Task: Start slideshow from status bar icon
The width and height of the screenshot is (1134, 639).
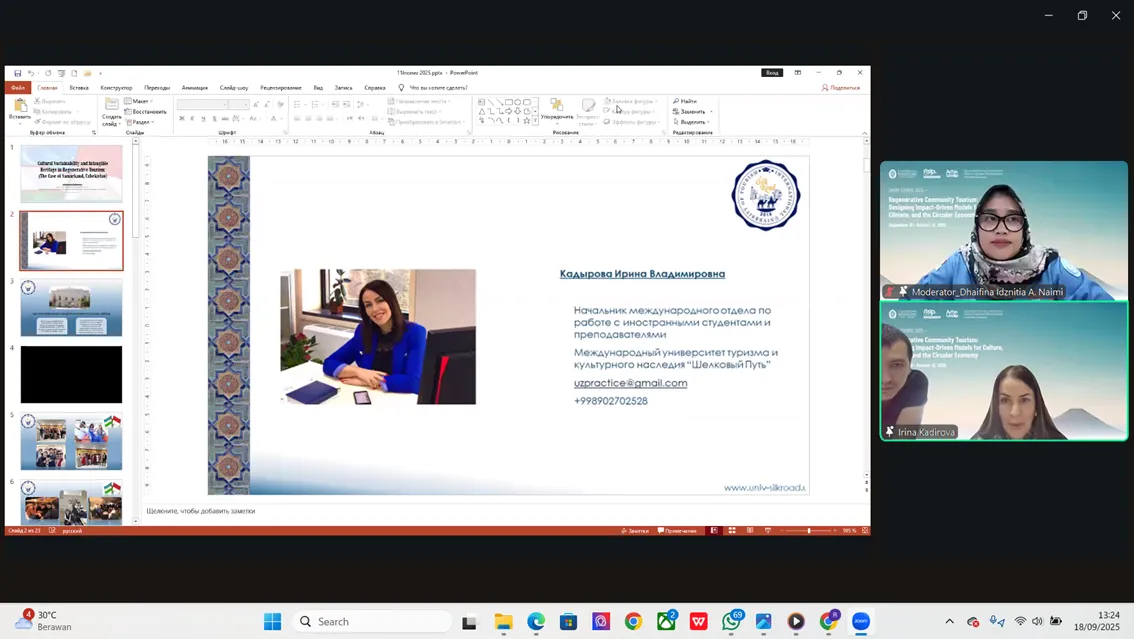Action: (768, 530)
